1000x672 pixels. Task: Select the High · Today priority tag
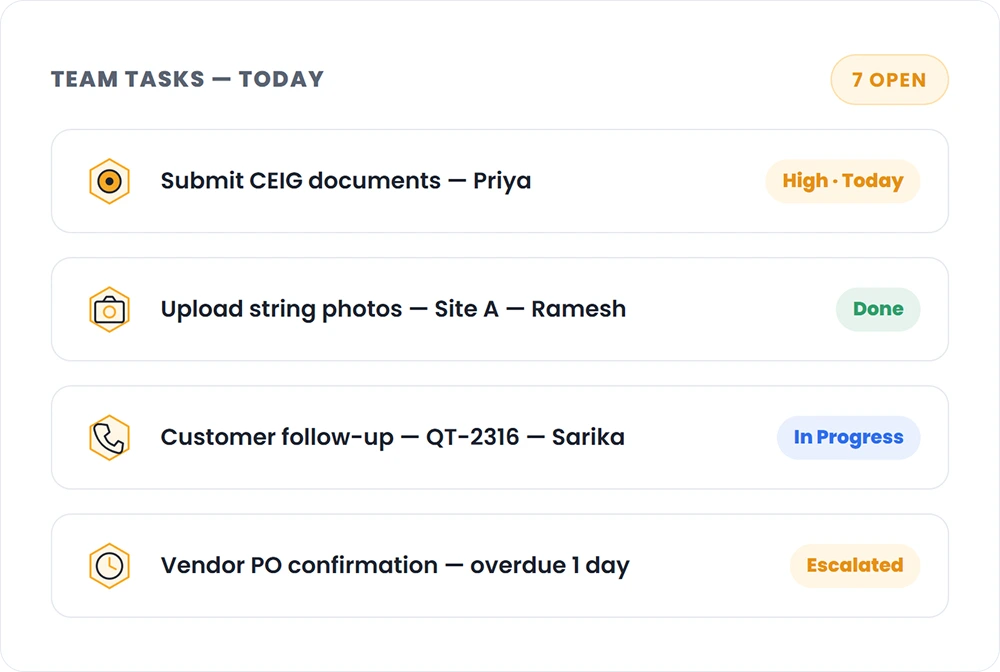tap(842, 181)
